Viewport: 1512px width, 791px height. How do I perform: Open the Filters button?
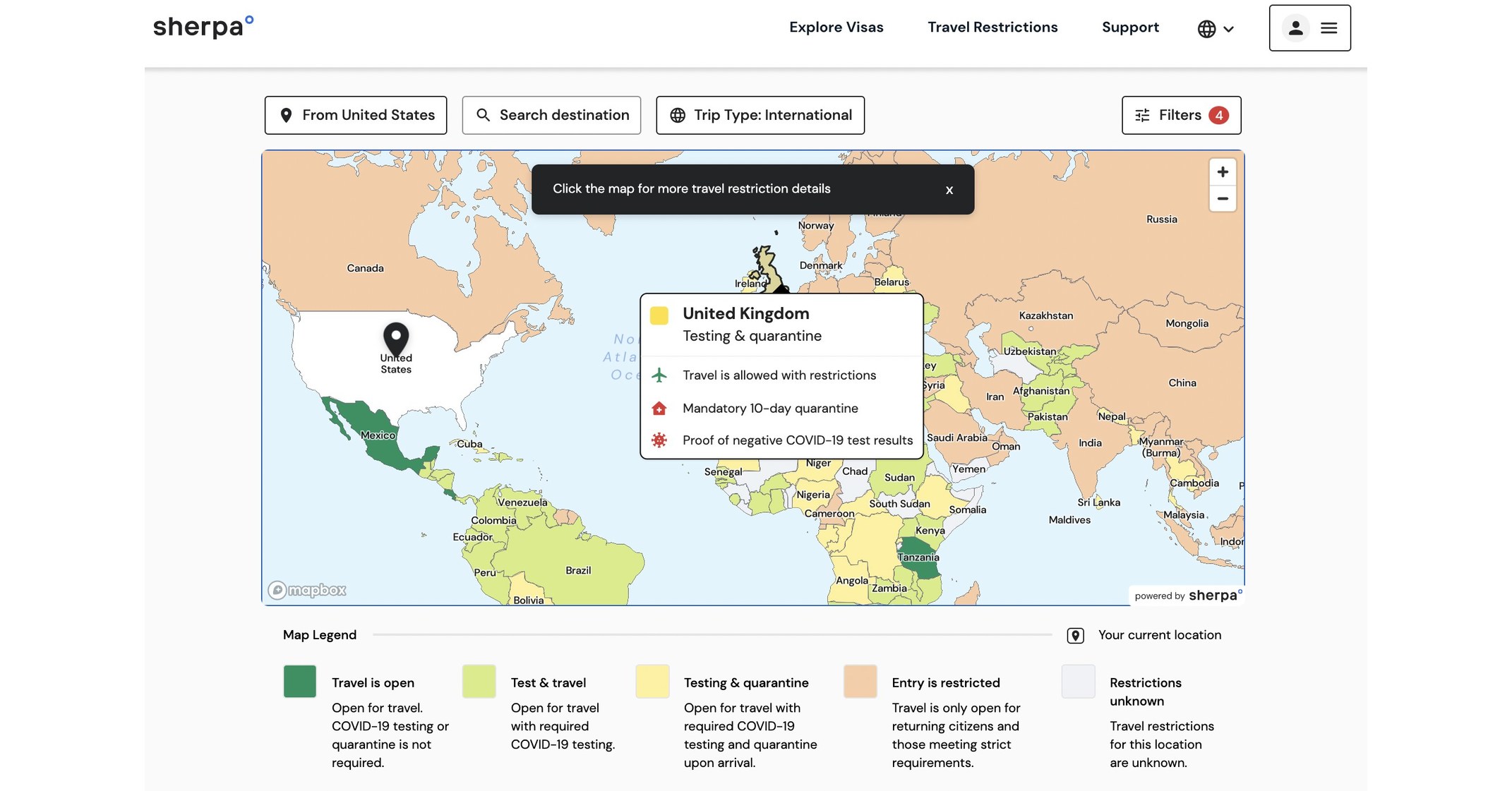click(1180, 115)
